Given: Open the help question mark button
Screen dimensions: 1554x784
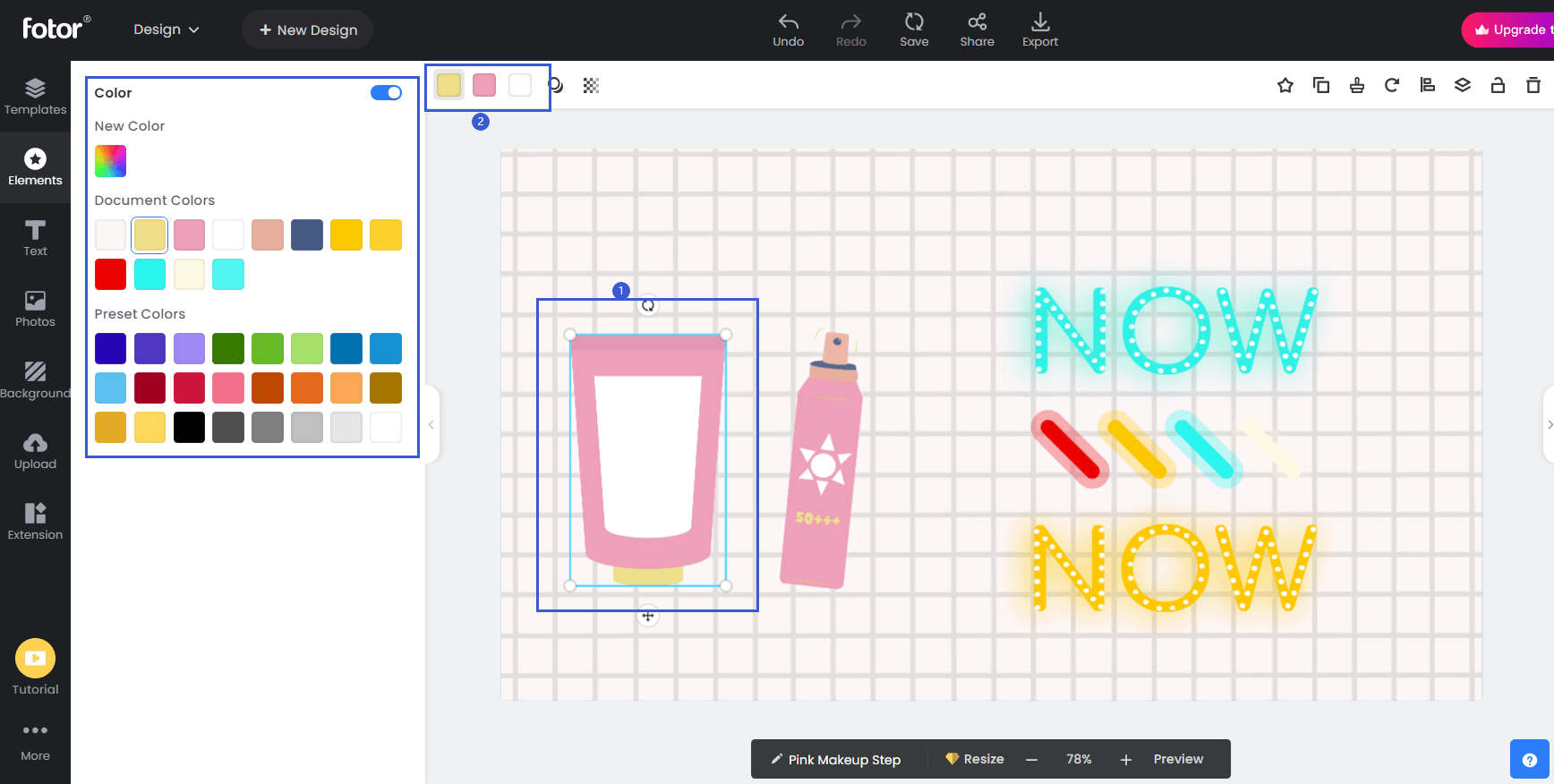Looking at the screenshot, I should [1529, 760].
